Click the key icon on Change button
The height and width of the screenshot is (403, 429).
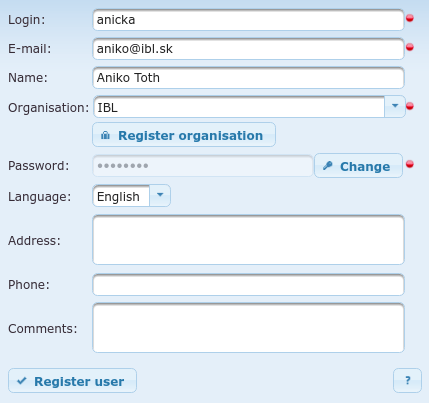(x=328, y=166)
